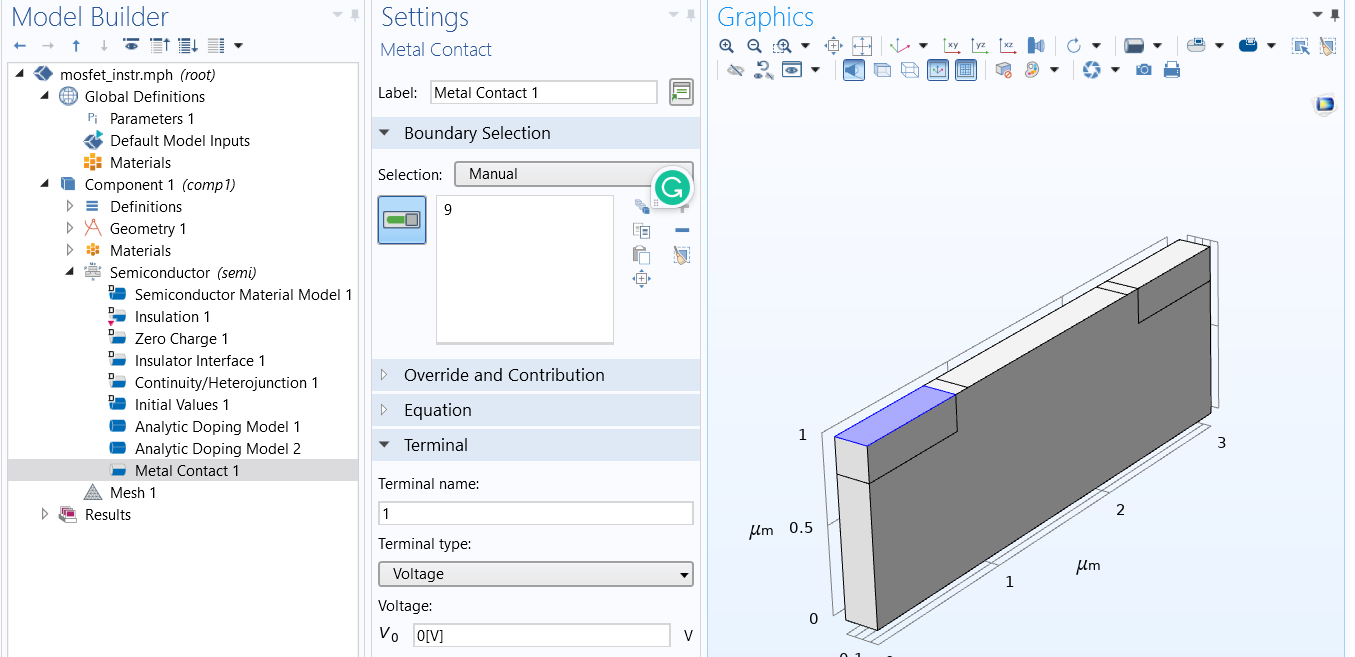Click the Model Builder Show eye icon

[x=131, y=46]
